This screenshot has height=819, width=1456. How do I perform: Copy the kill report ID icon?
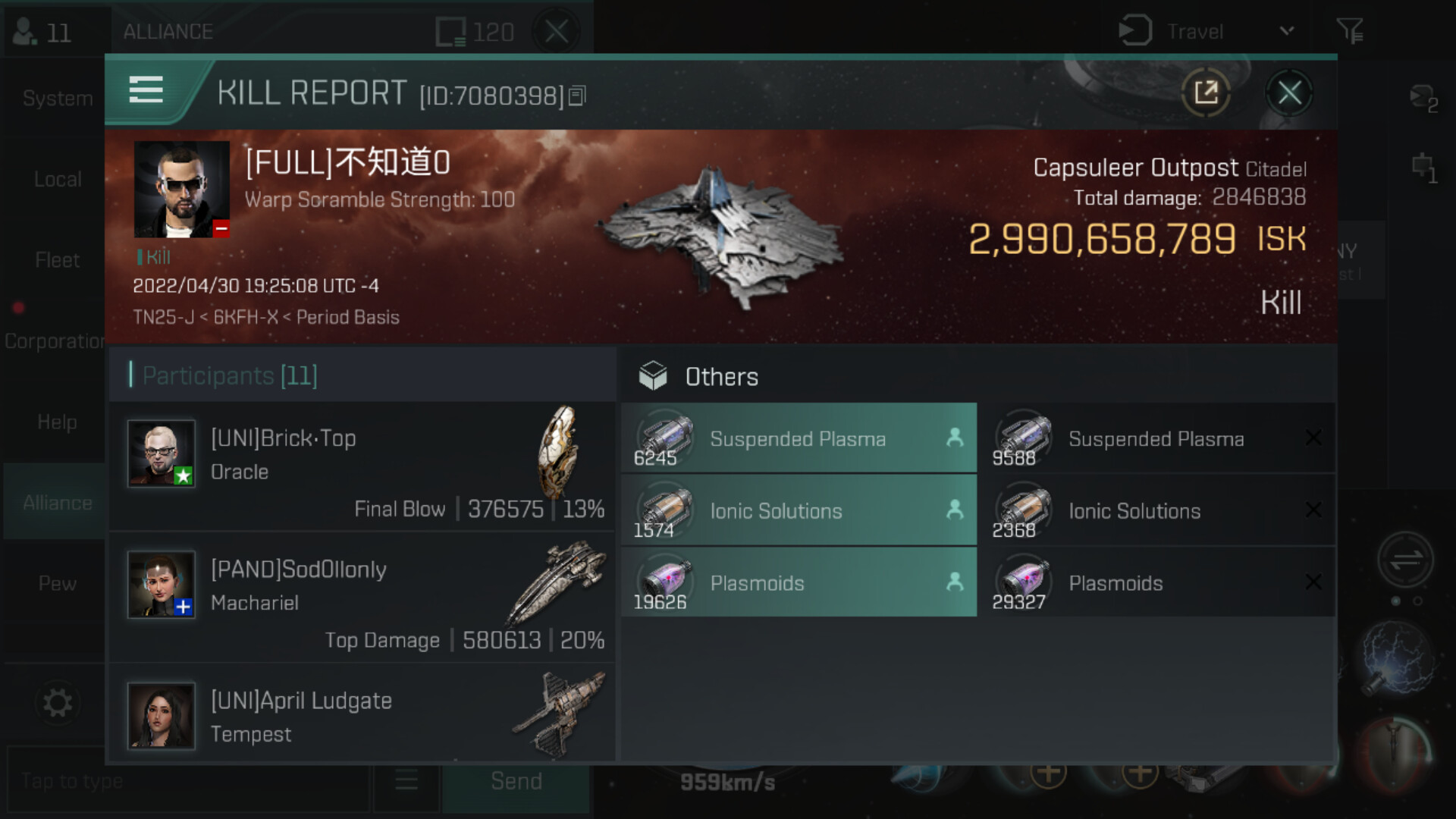[577, 96]
